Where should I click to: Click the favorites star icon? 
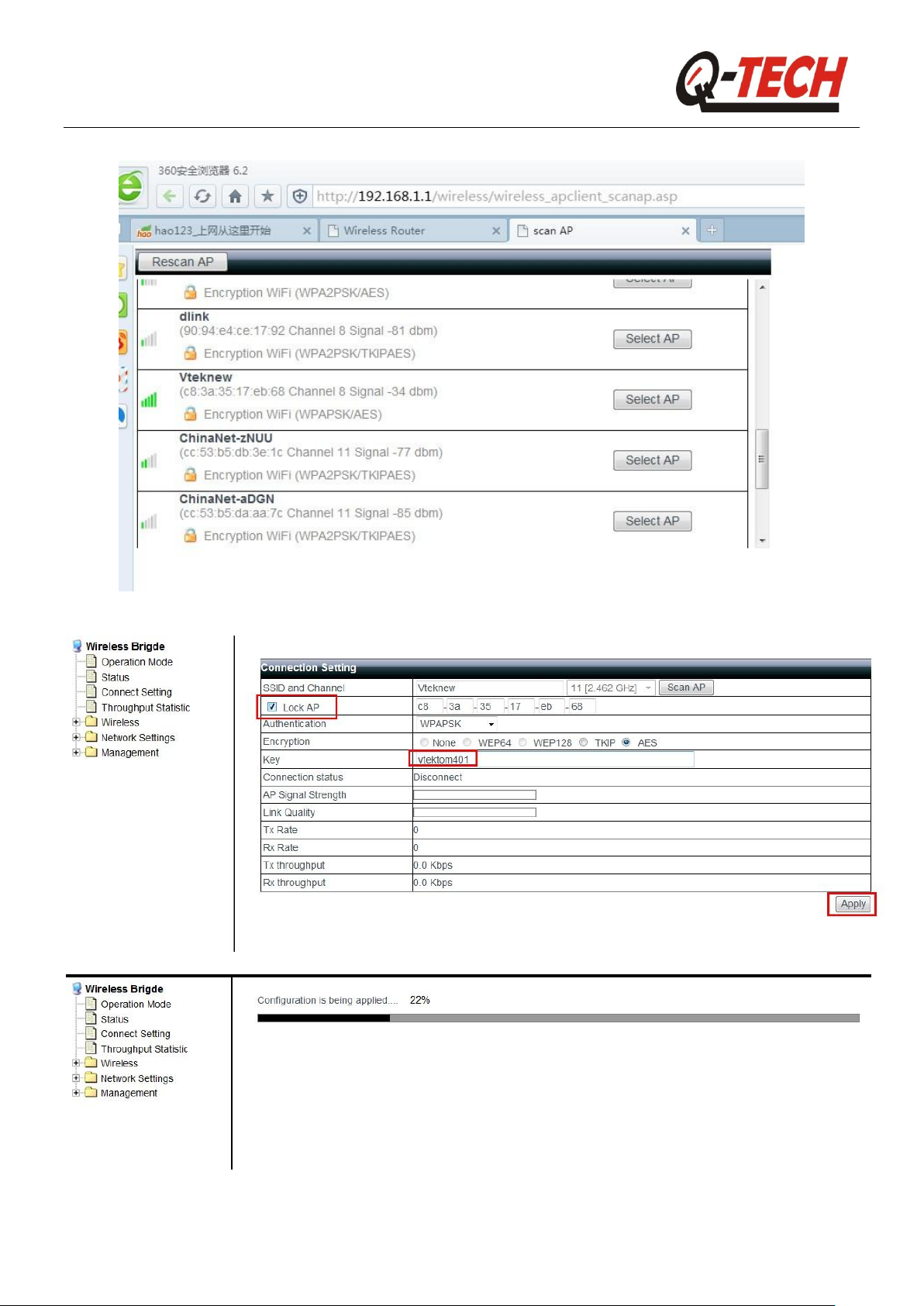[267, 196]
